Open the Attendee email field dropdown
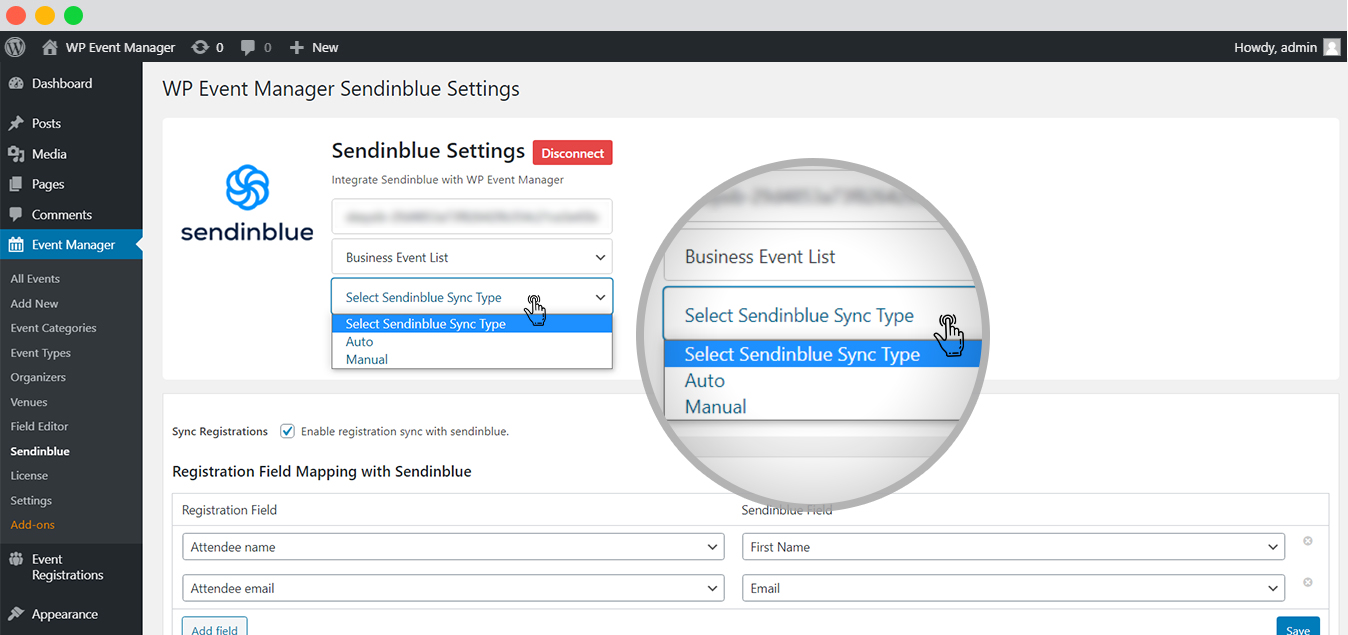 coord(453,588)
